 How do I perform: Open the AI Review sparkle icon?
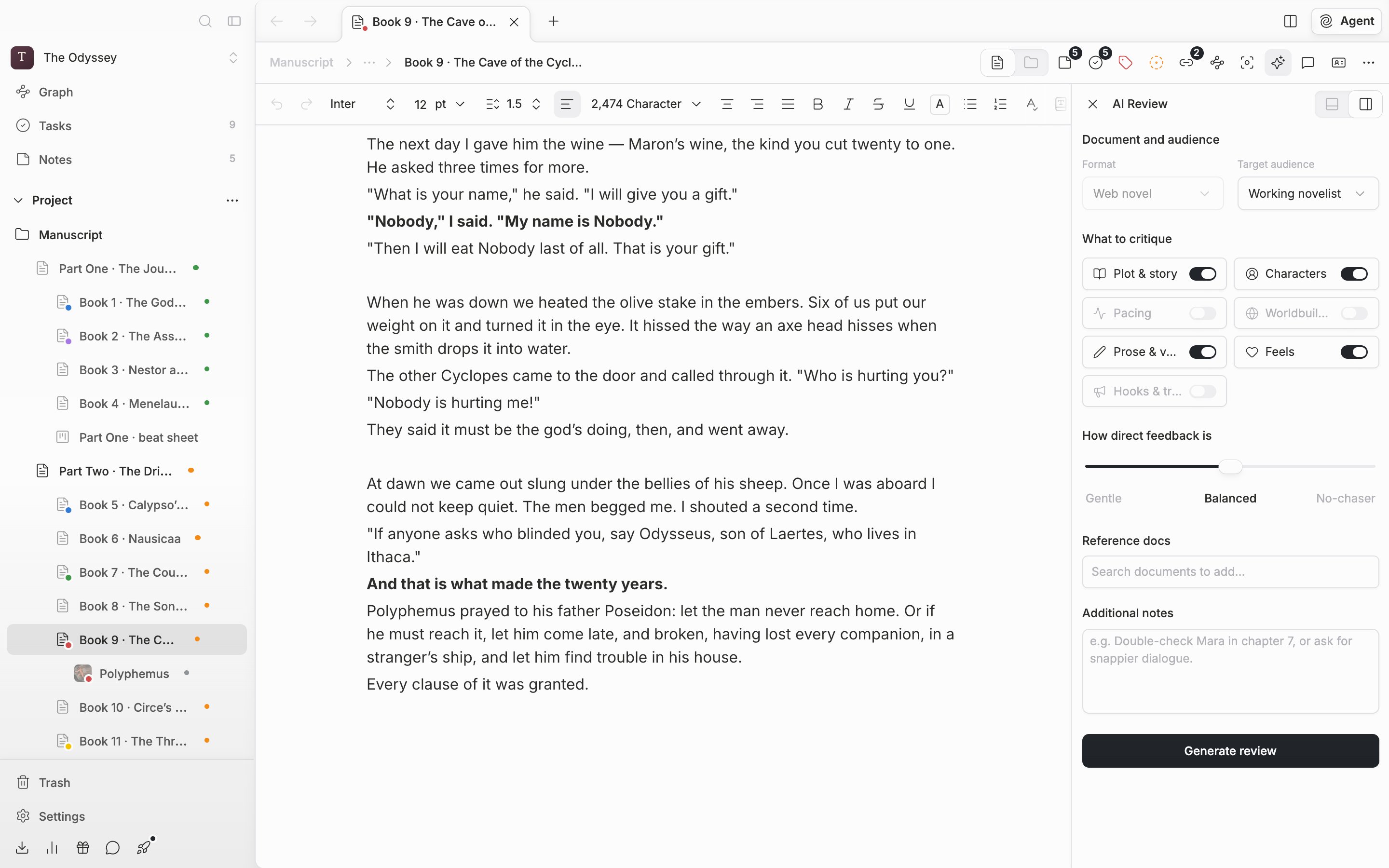(1278, 63)
